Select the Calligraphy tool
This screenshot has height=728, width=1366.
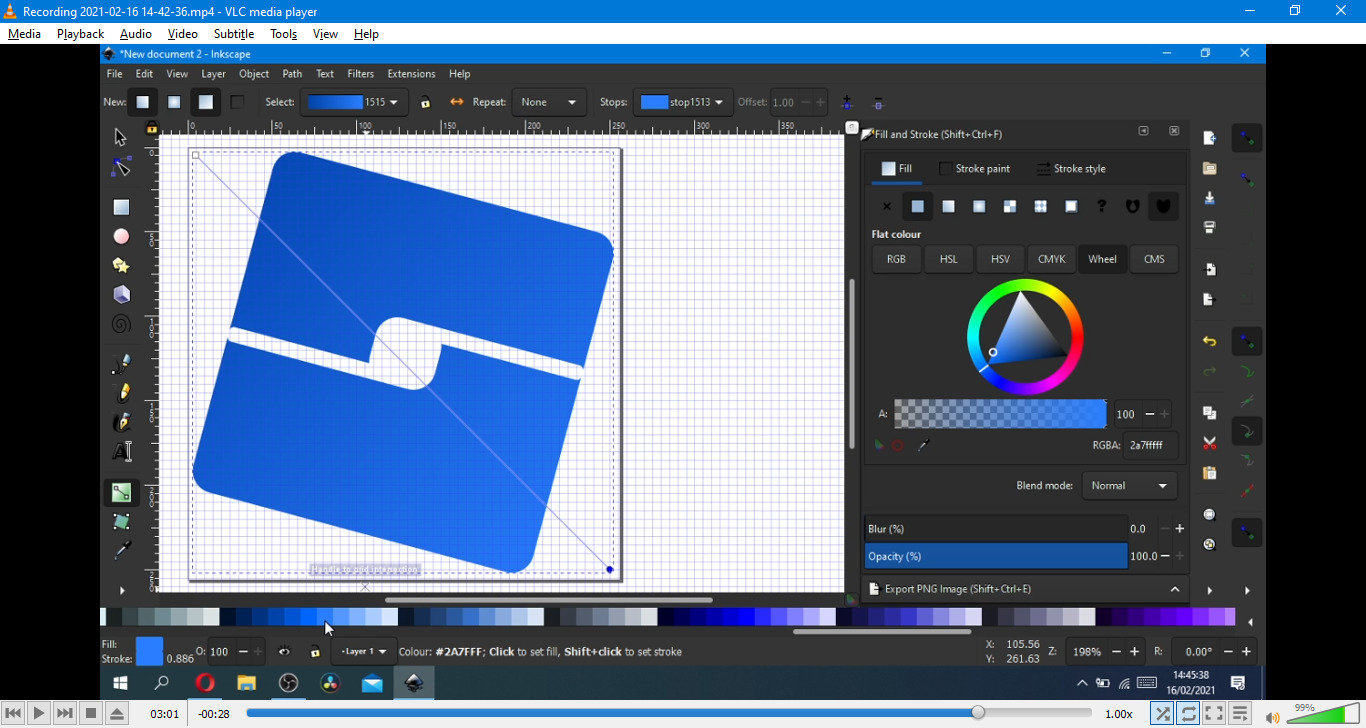[121, 422]
